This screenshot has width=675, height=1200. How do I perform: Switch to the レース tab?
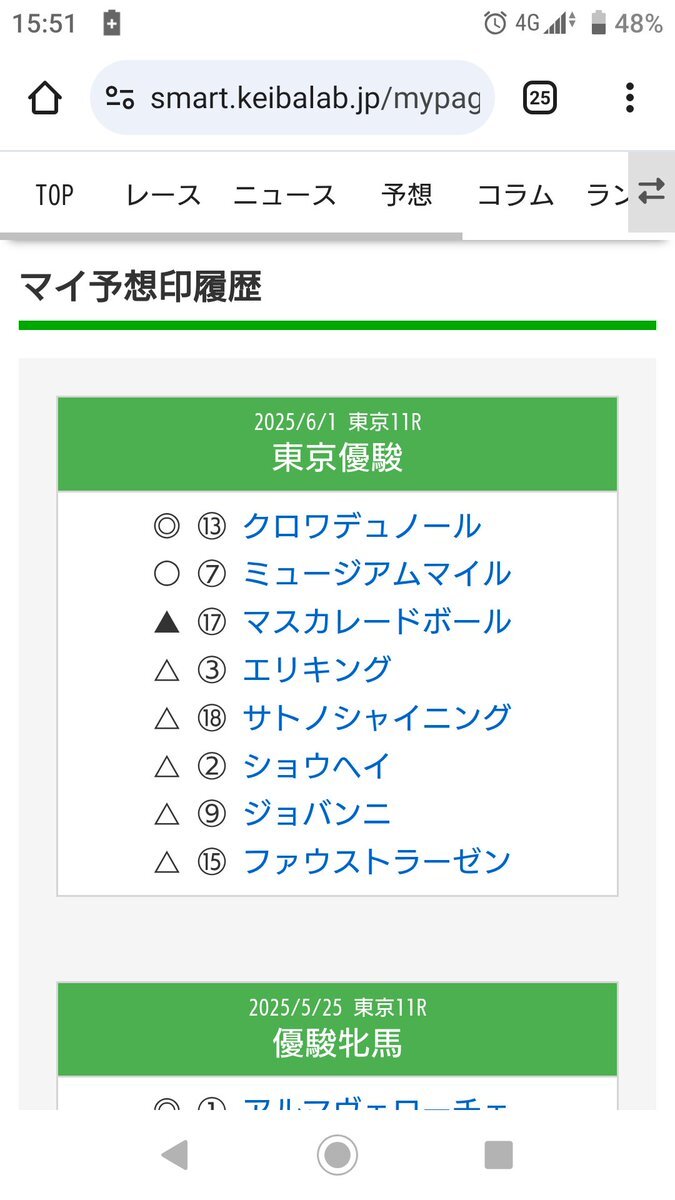(163, 195)
